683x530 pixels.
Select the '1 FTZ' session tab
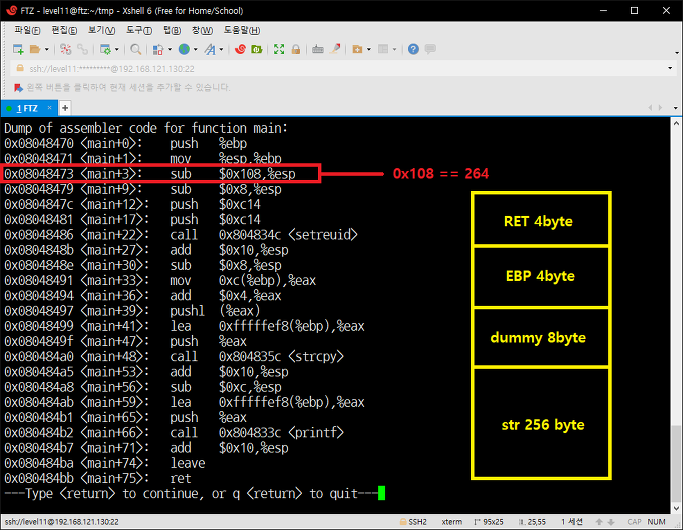[27, 108]
